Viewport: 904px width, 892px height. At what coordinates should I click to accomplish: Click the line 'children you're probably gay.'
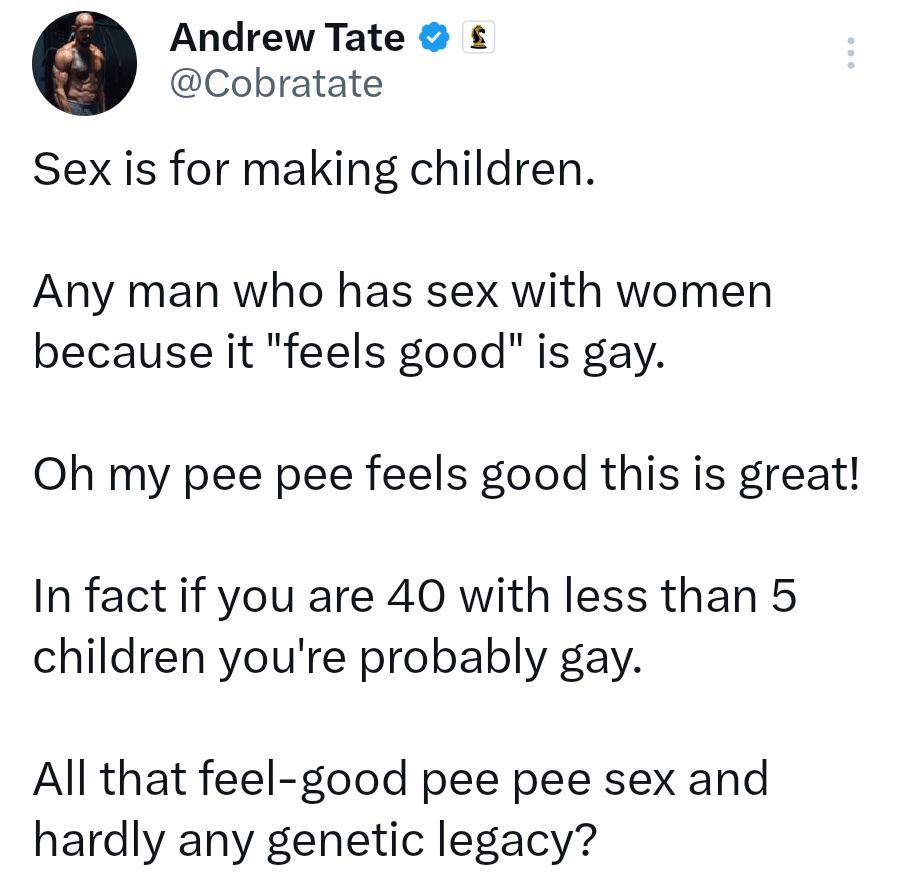pos(336,657)
